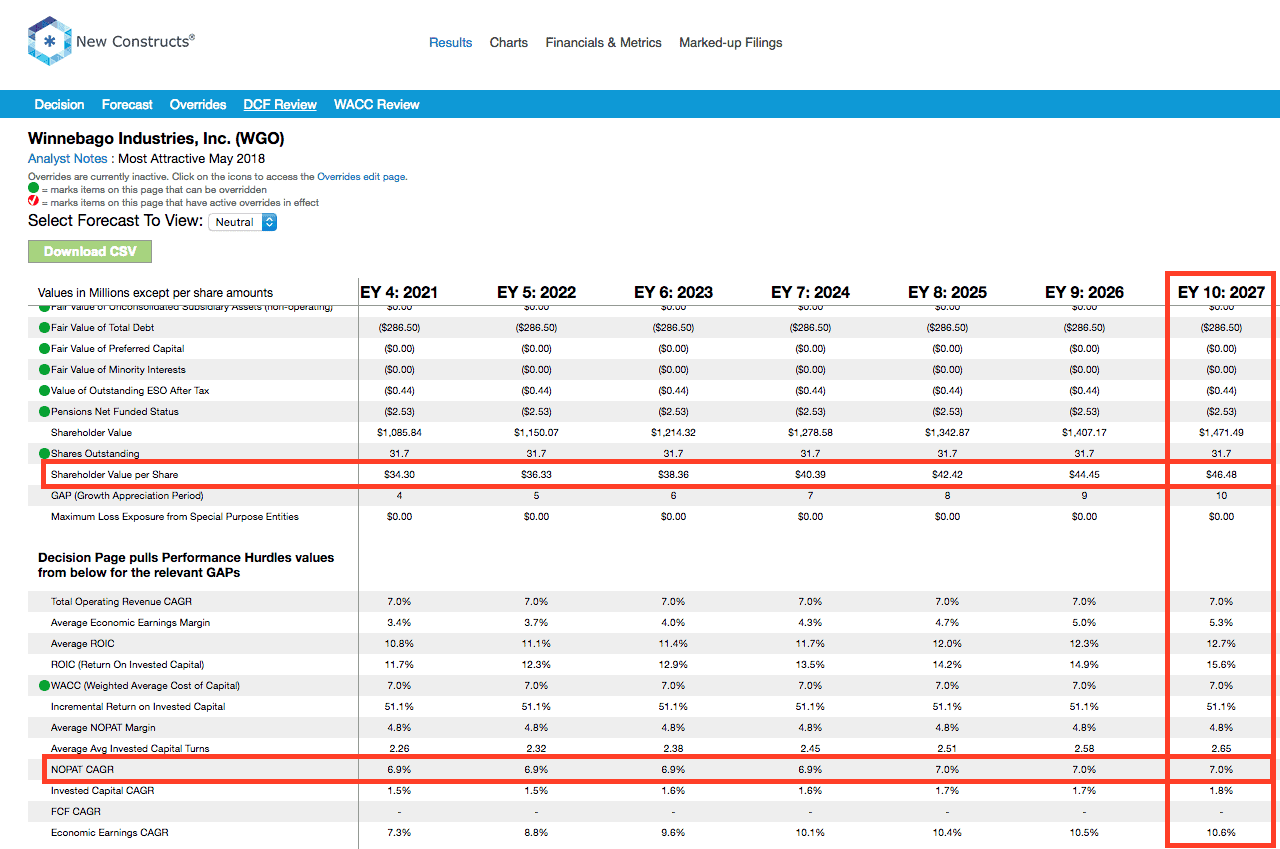
Task: Switch to the Overrides subtab
Action: click(x=198, y=104)
